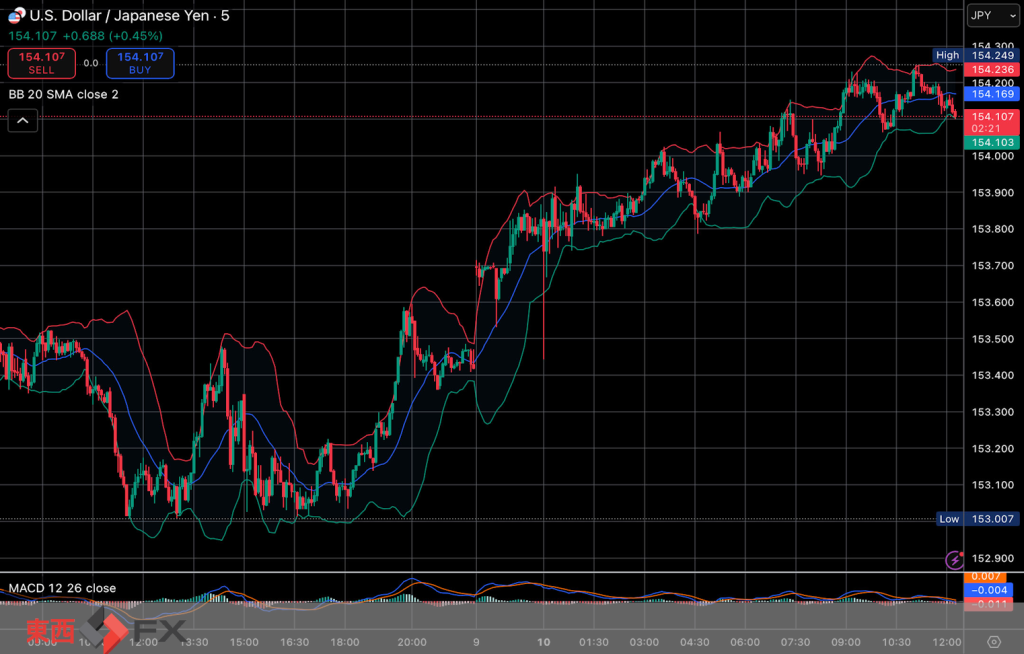Screen dimensions: 1024x654
Task: Open chart settings gear on time axis
Action: tap(993, 642)
